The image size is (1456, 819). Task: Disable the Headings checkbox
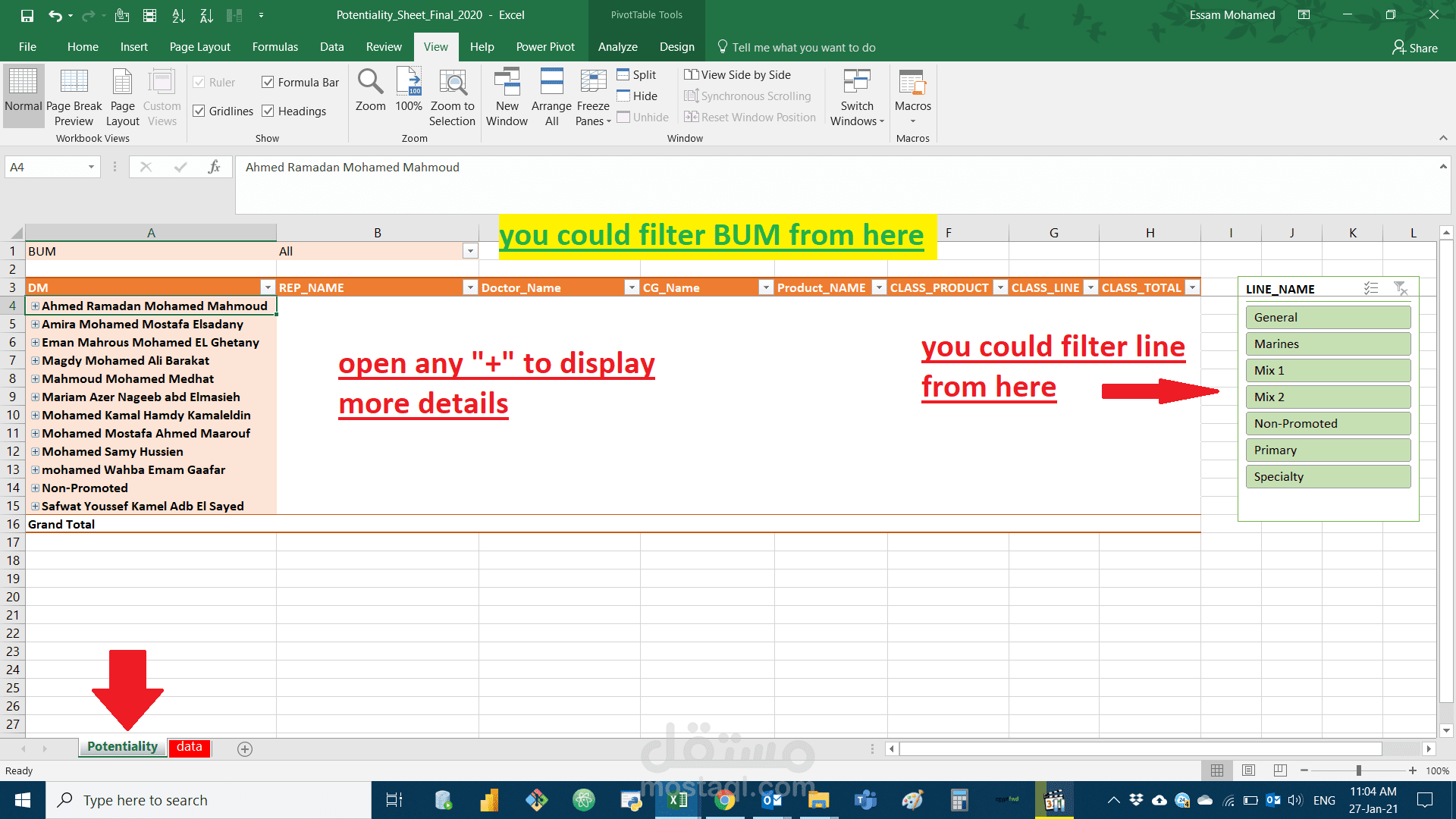268,111
